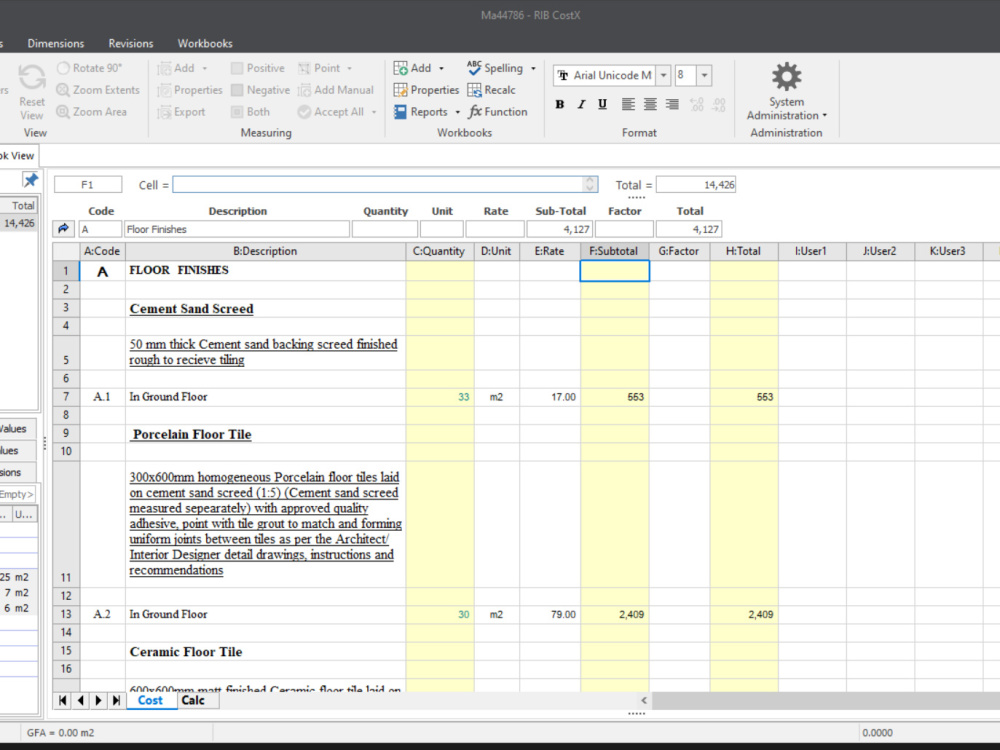Viewport: 1000px width, 750px height.
Task: Click the align center button
Action: click(649, 103)
